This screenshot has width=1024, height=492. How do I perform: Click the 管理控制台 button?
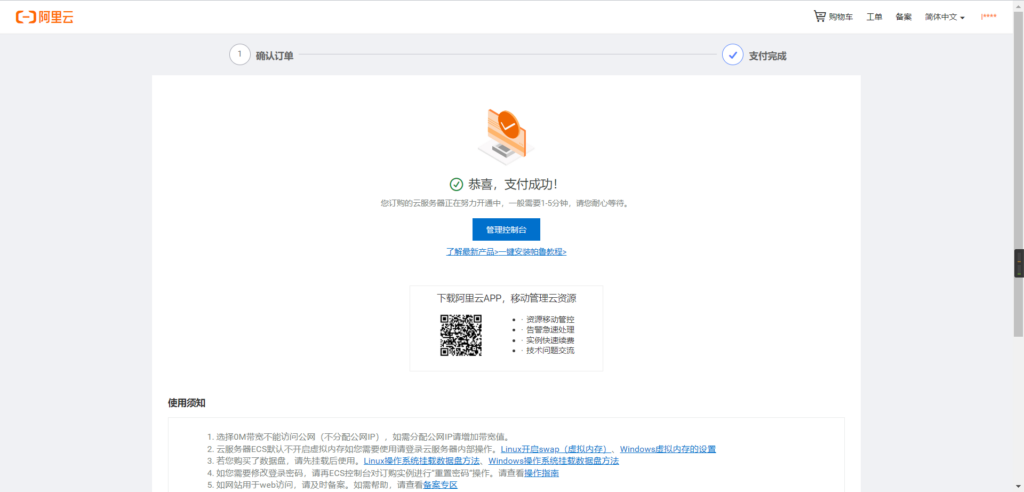[x=506, y=230]
